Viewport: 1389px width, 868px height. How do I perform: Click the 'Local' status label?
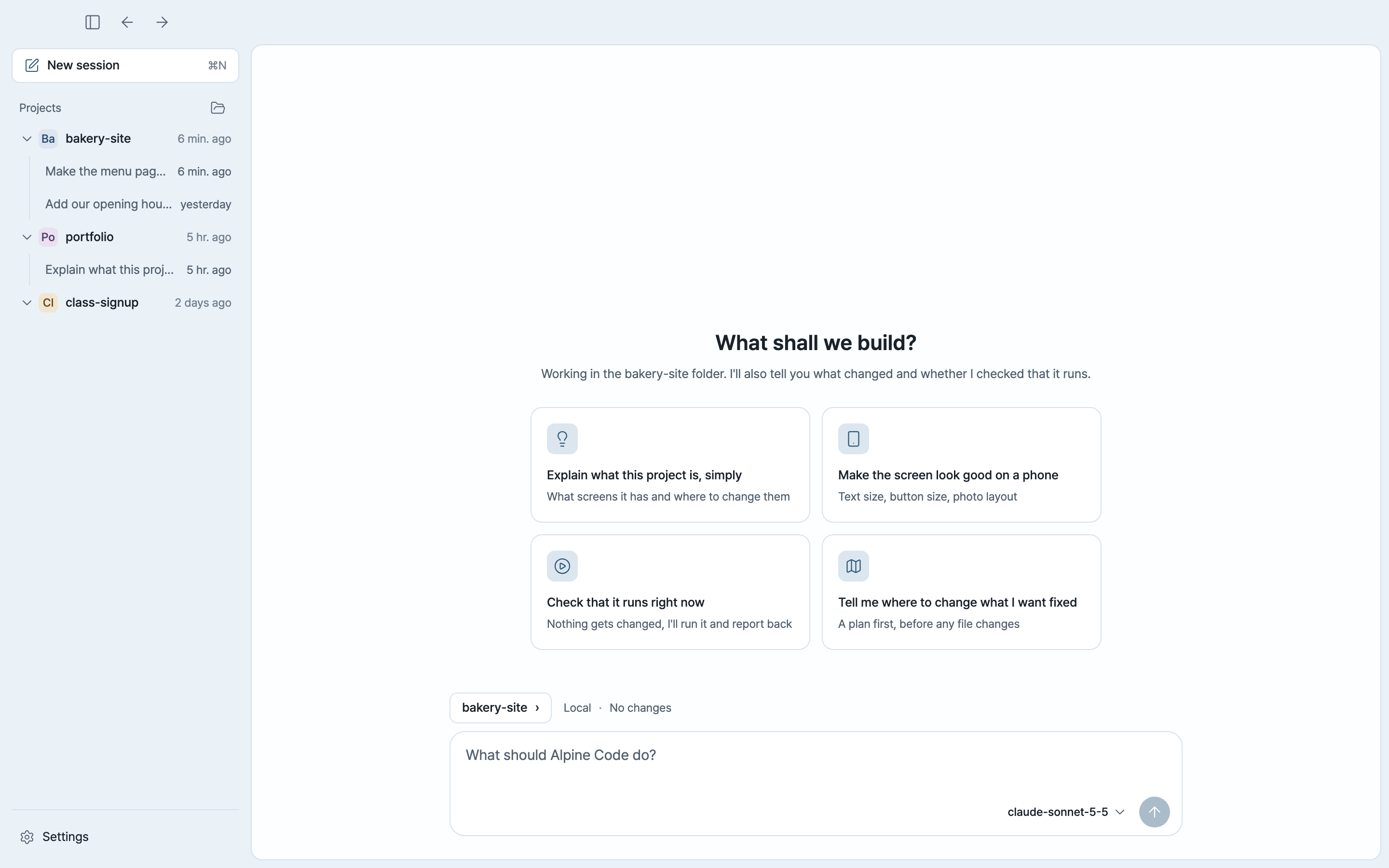click(577, 708)
